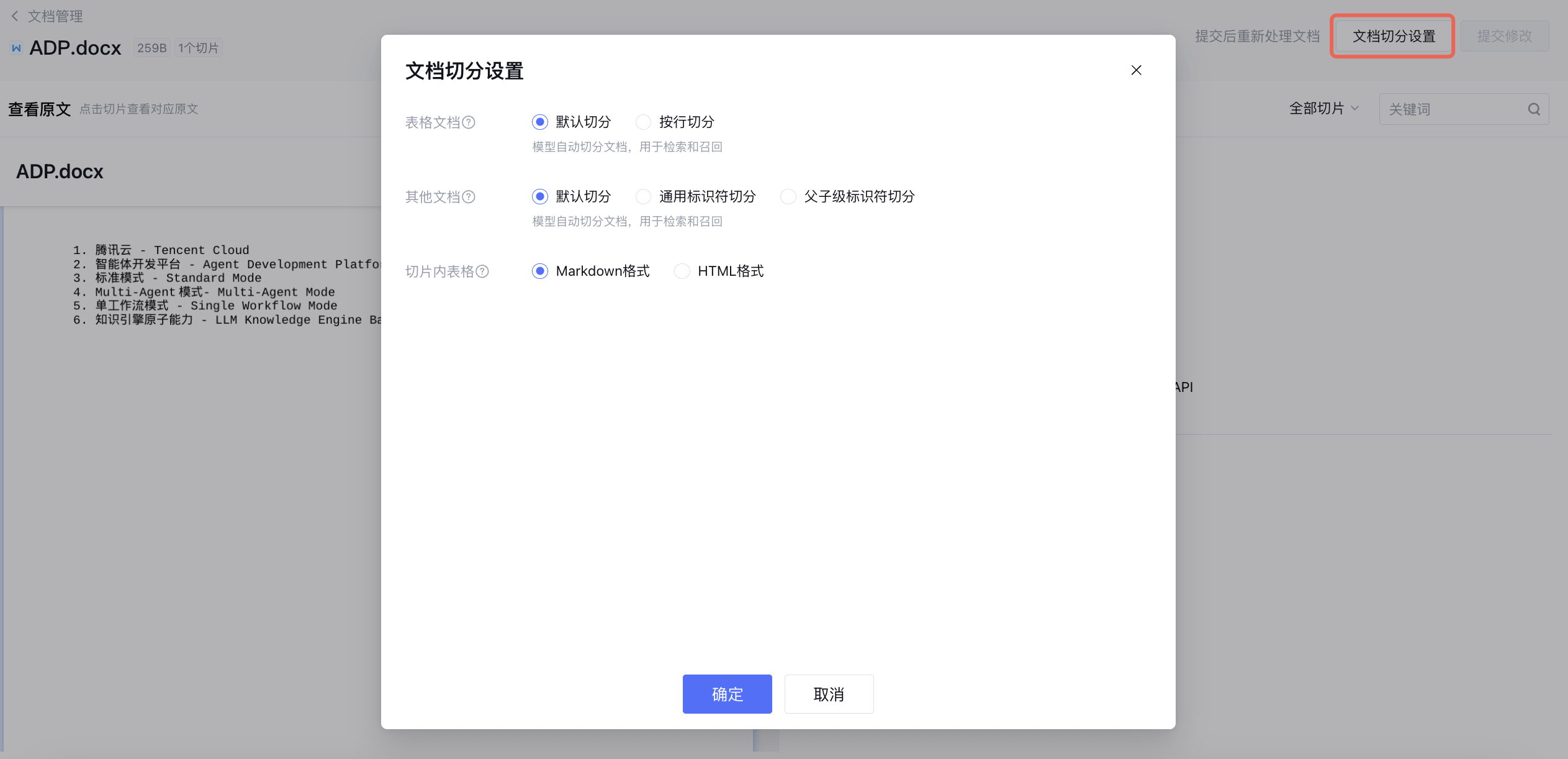The width and height of the screenshot is (1568, 759).
Task: Click the Word file icon beside ADP.docx
Action: [17, 48]
